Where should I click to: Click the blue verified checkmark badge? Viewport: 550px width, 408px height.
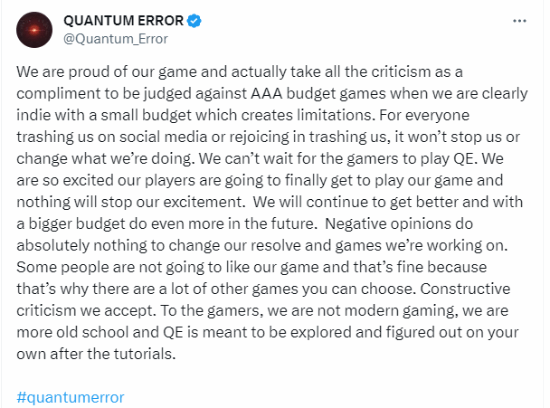194,21
